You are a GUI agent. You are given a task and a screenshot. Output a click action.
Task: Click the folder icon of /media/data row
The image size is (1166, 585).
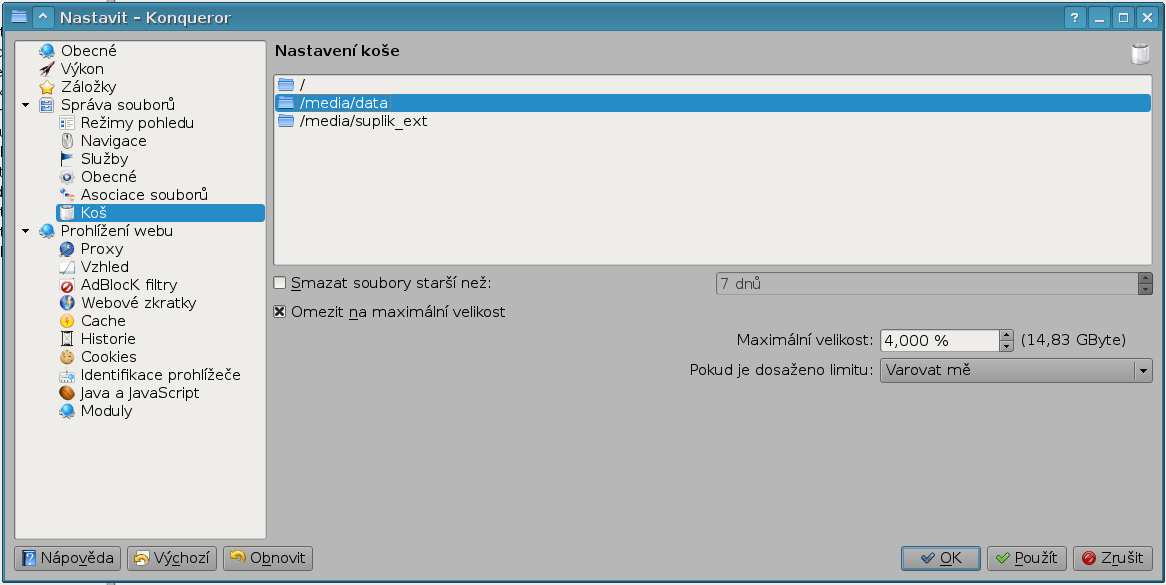pyautogui.click(x=286, y=103)
